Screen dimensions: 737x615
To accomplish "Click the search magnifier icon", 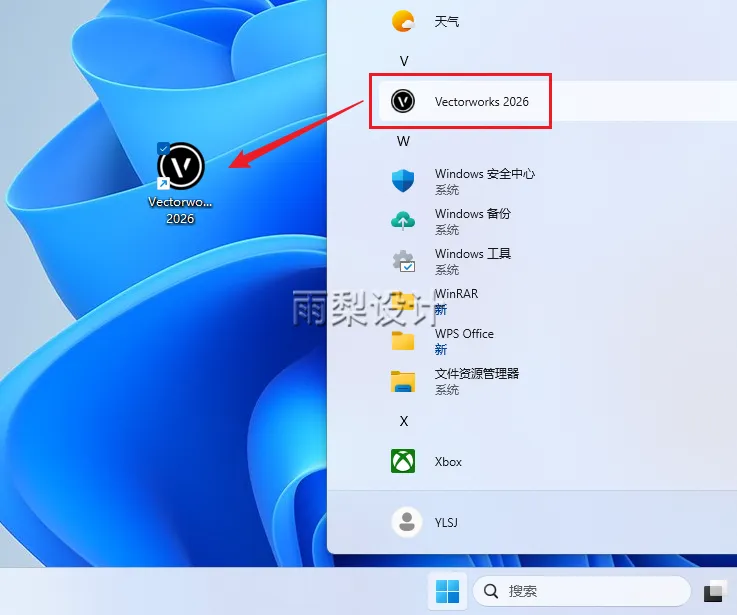I will tap(491, 591).
